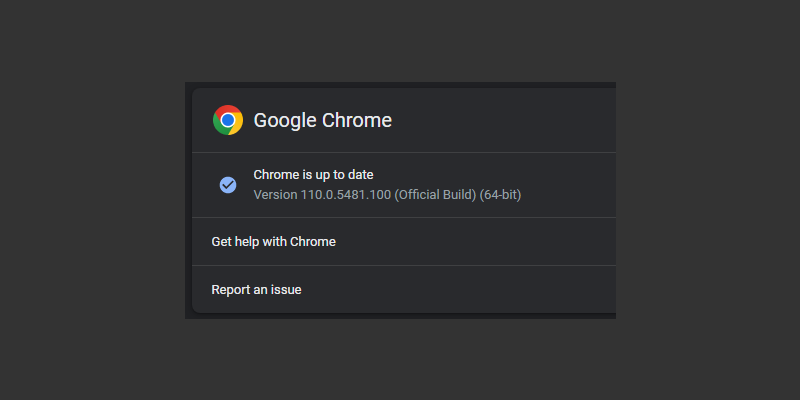Click the "(64-bit)" label
Viewport: 800px width, 400px height.
pyautogui.click(x=502, y=194)
